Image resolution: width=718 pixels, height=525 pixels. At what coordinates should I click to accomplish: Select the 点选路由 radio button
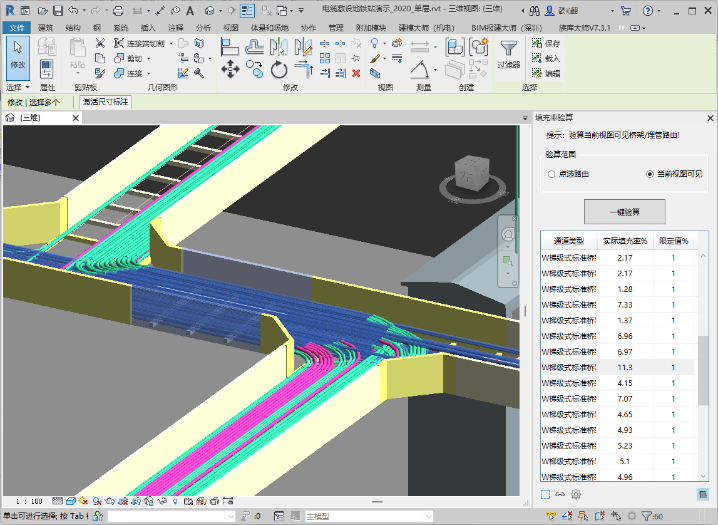[550, 174]
